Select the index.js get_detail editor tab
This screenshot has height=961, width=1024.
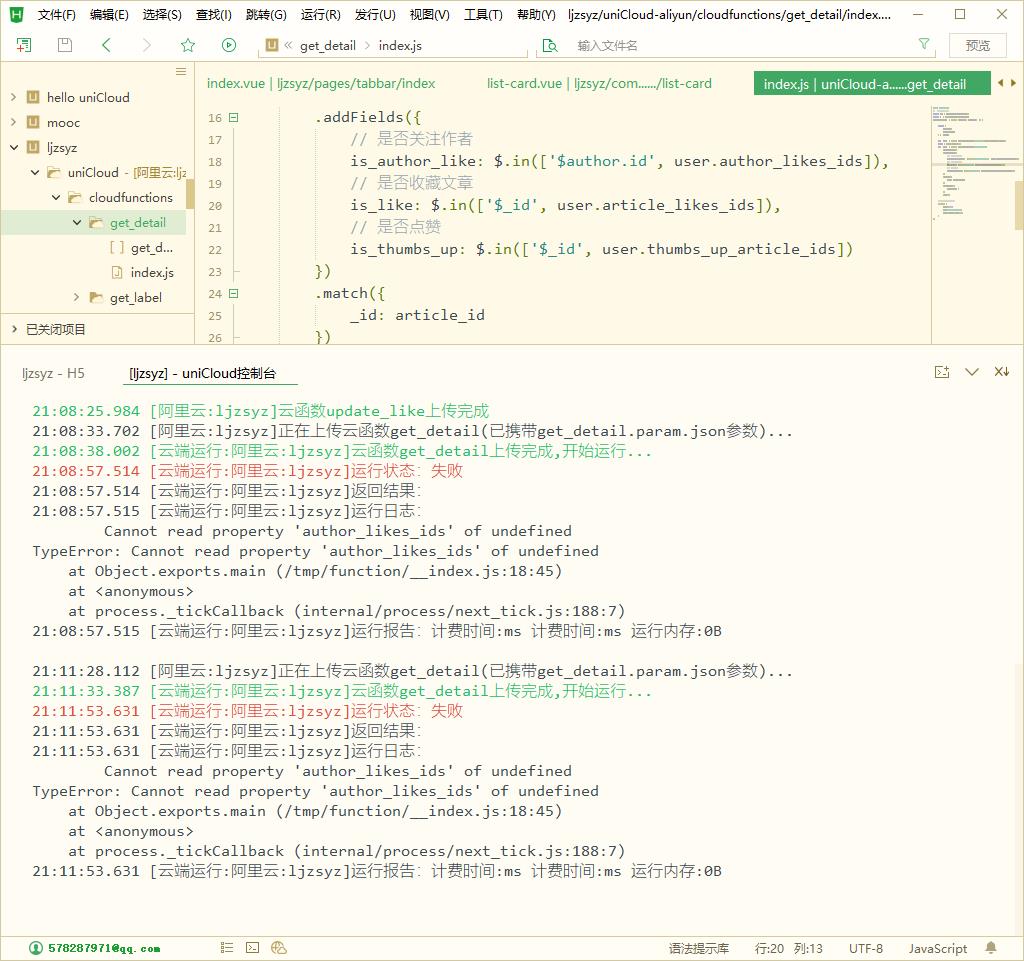pyautogui.click(x=872, y=84)
